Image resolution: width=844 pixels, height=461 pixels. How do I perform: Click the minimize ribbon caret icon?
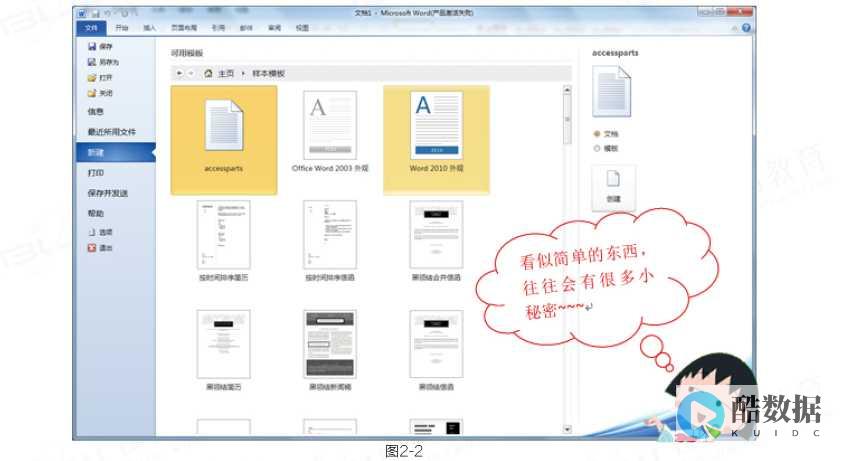pos(735,28)
